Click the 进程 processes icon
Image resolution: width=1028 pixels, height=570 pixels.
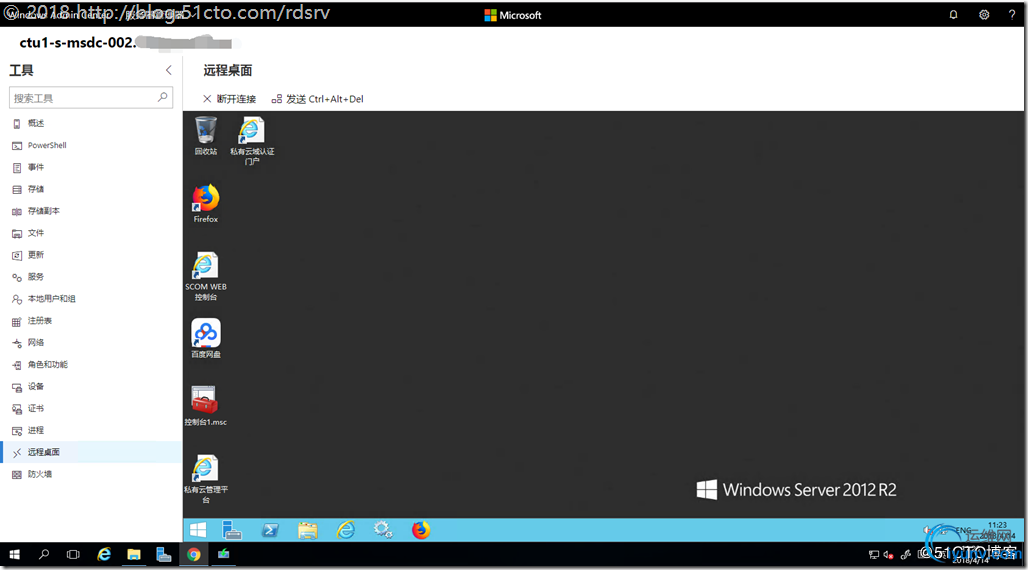(17, 431)
